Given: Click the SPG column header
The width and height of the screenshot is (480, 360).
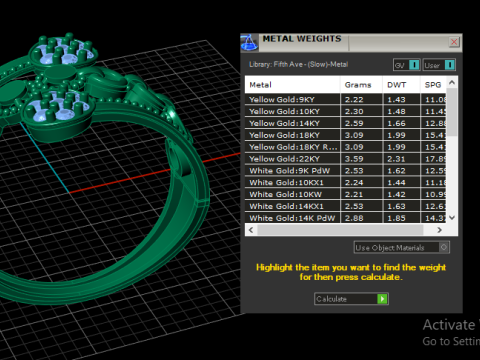Looking at the screenshot, I should coord(433,85).
